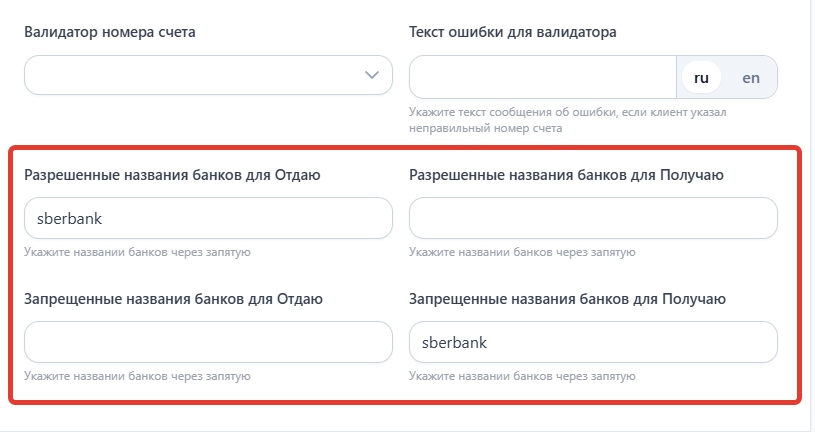The height and width of the screenshot is (432, 815).
Task: Click label Разрешенные названия банков для Отдаю
Action: tap(171, 175)
